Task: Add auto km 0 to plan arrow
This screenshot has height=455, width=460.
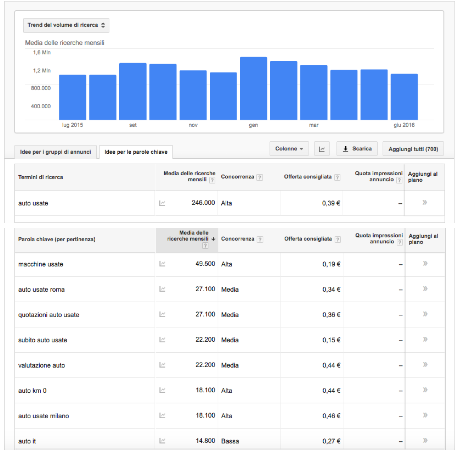Action: click(x=425, y=390)
